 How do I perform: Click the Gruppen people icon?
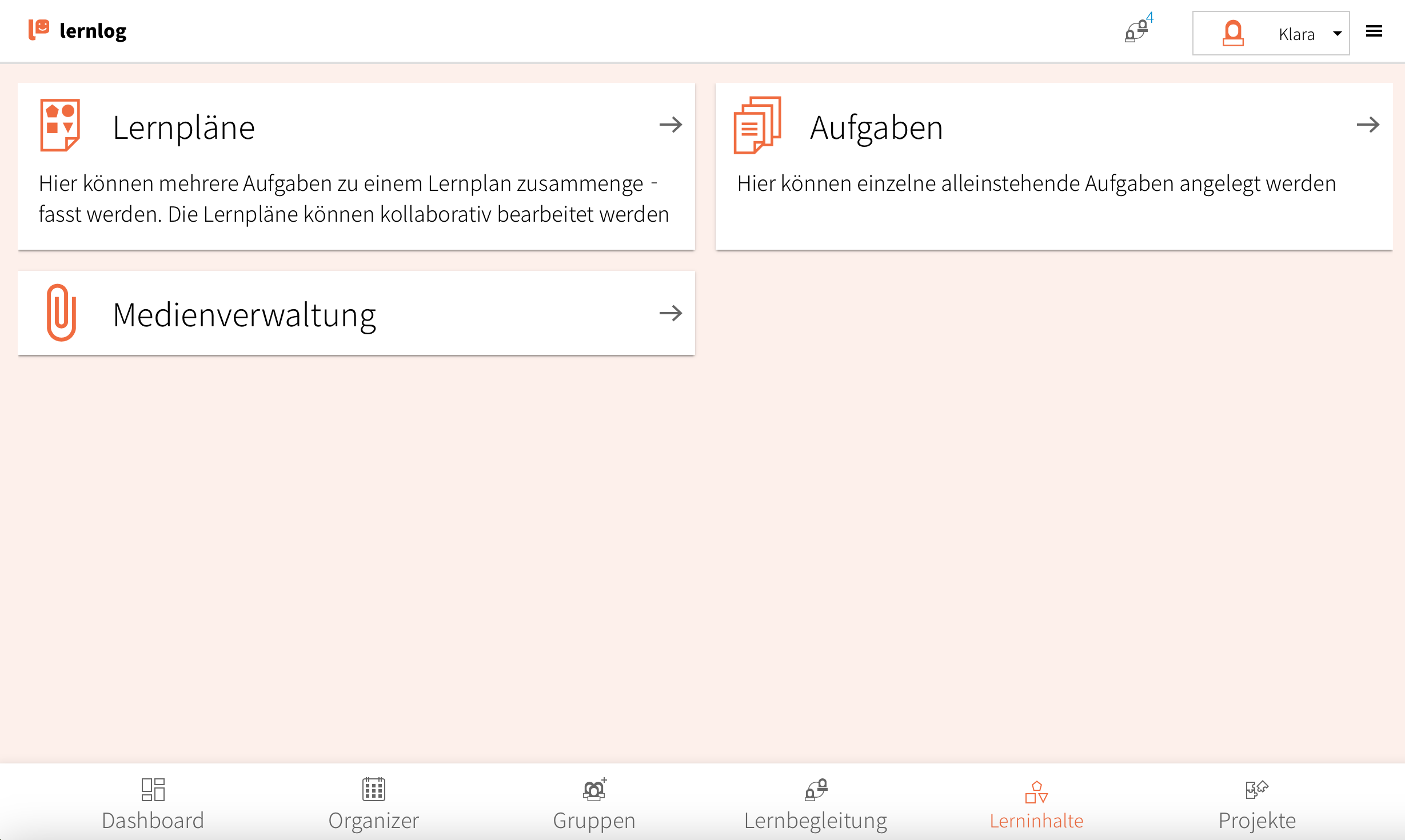(x=594, y=789)
